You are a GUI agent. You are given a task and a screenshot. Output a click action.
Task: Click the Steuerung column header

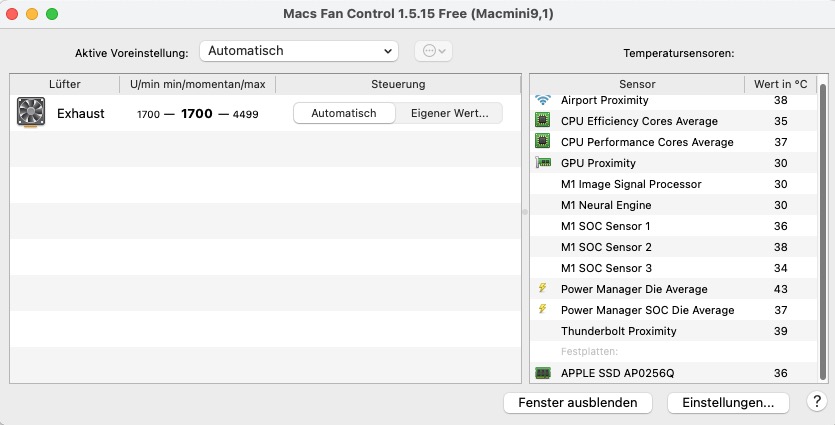pos(398,84)
